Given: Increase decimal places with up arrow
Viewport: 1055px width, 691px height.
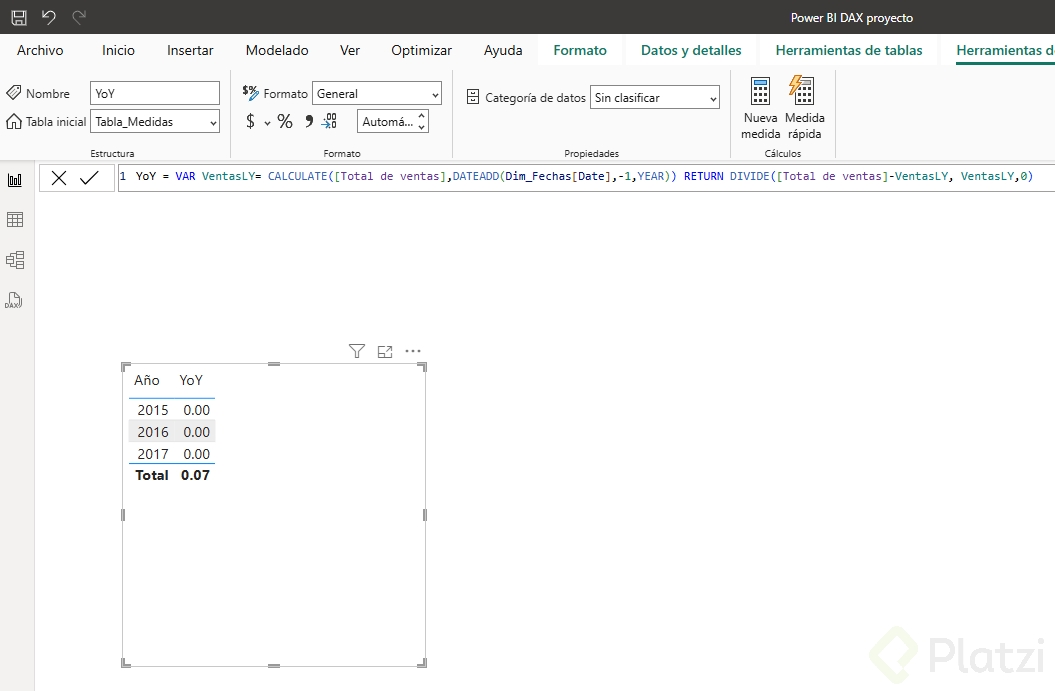Looking at the screenshot, I should [422, 116].
